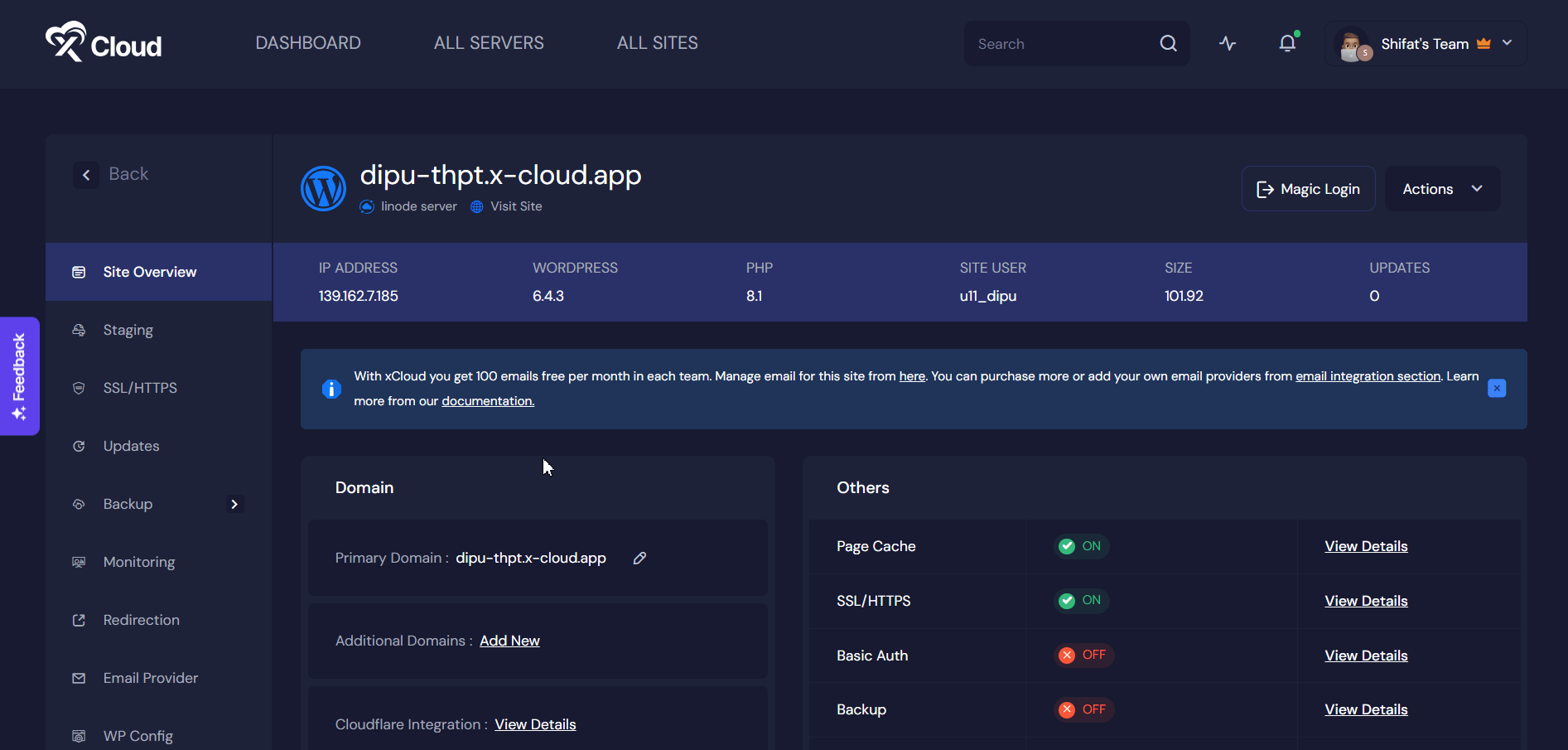Turn off the Page Cache toggle
Screen dimensions: 1568x750
1081,546
